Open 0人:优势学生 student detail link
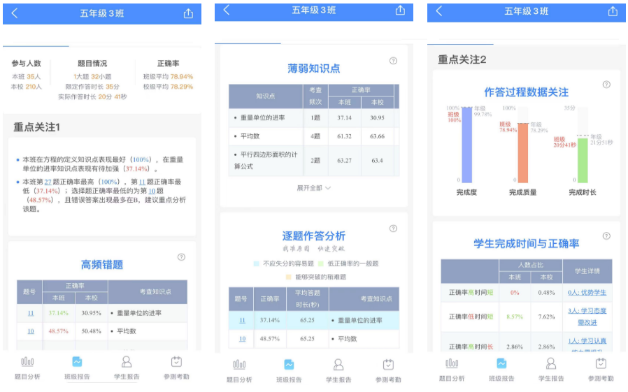This screenshot has height=392, width=628. coord(587,293)
